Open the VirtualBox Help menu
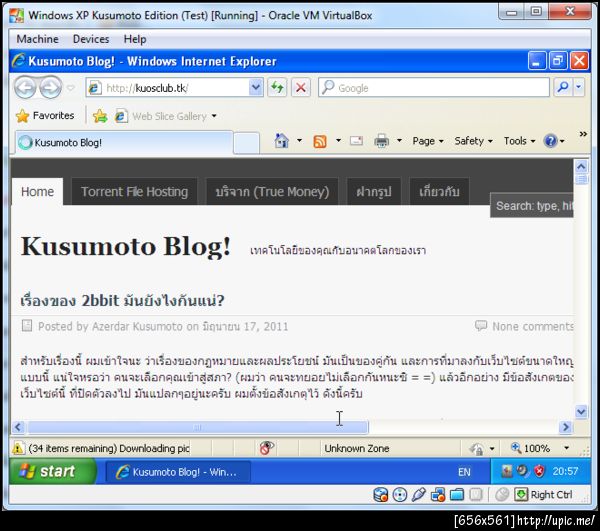The width and height of the screenshot is (600, 531). pyautogui.click(x=135, y=39)
